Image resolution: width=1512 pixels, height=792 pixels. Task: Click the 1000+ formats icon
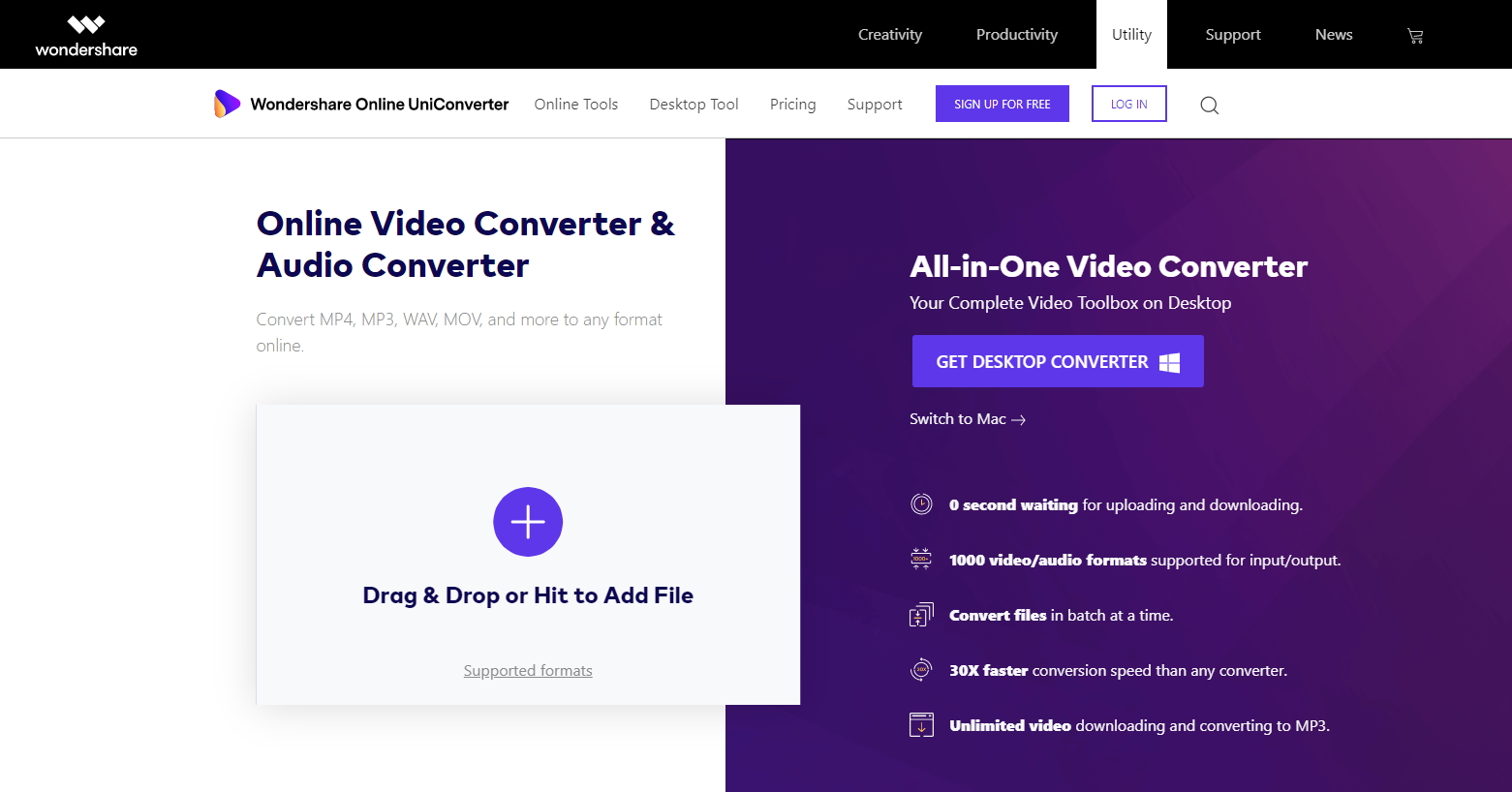[x=921, y=560]
